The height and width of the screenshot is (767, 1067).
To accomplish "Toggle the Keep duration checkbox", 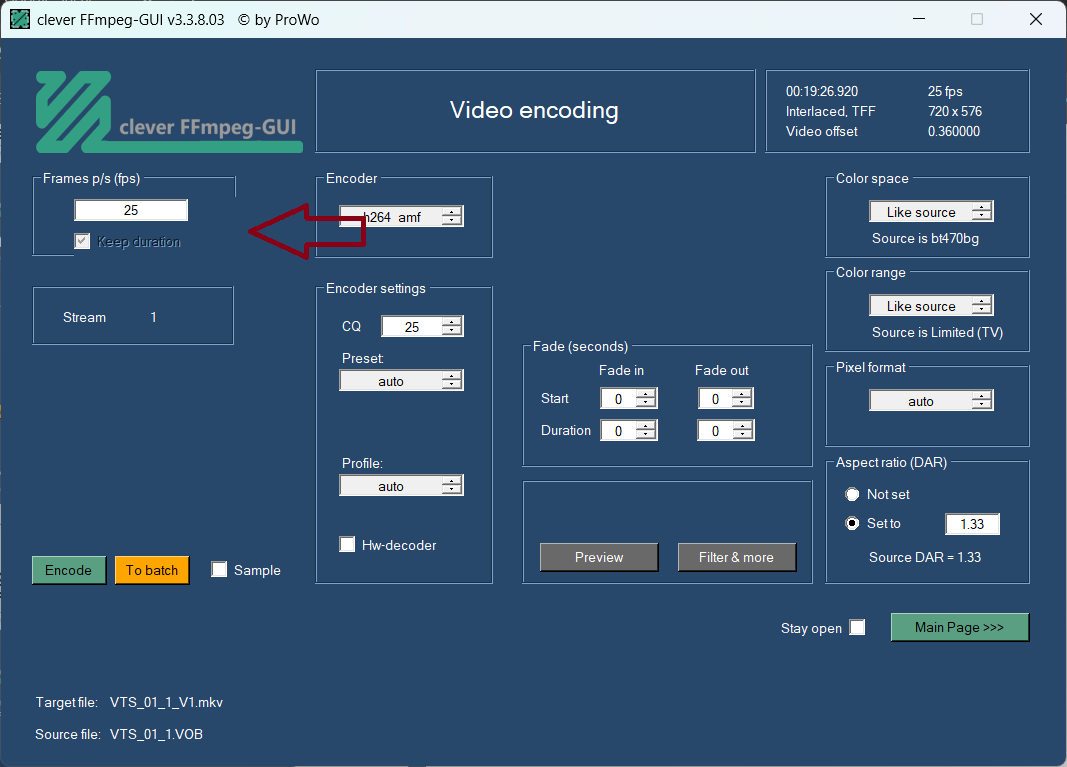I will (x=82, y=241).
